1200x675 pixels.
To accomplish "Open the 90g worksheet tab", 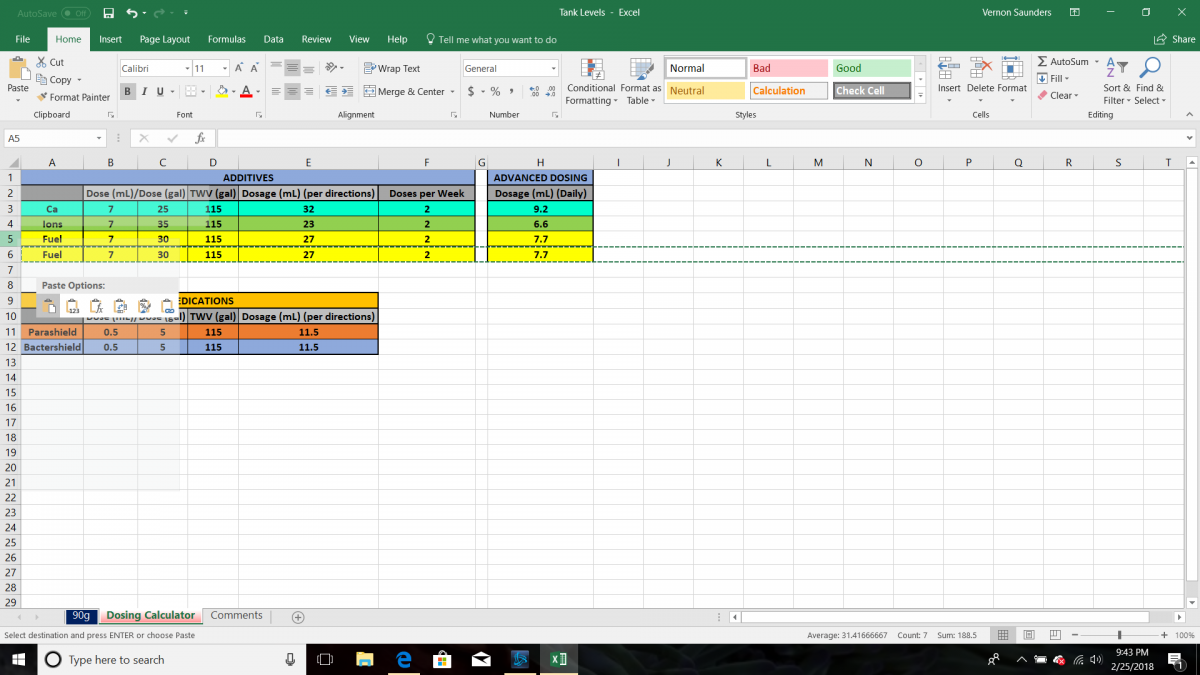I will (x=82, y=616).
